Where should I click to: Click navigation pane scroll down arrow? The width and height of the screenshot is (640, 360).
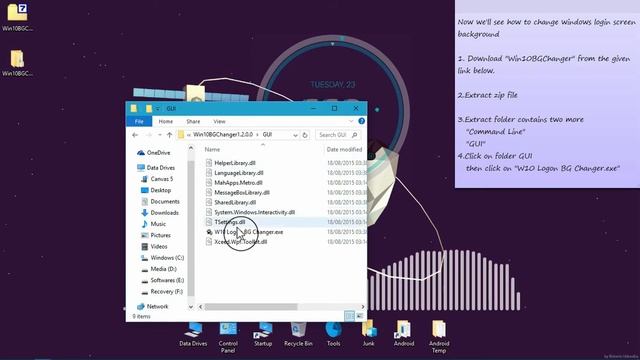191,307
